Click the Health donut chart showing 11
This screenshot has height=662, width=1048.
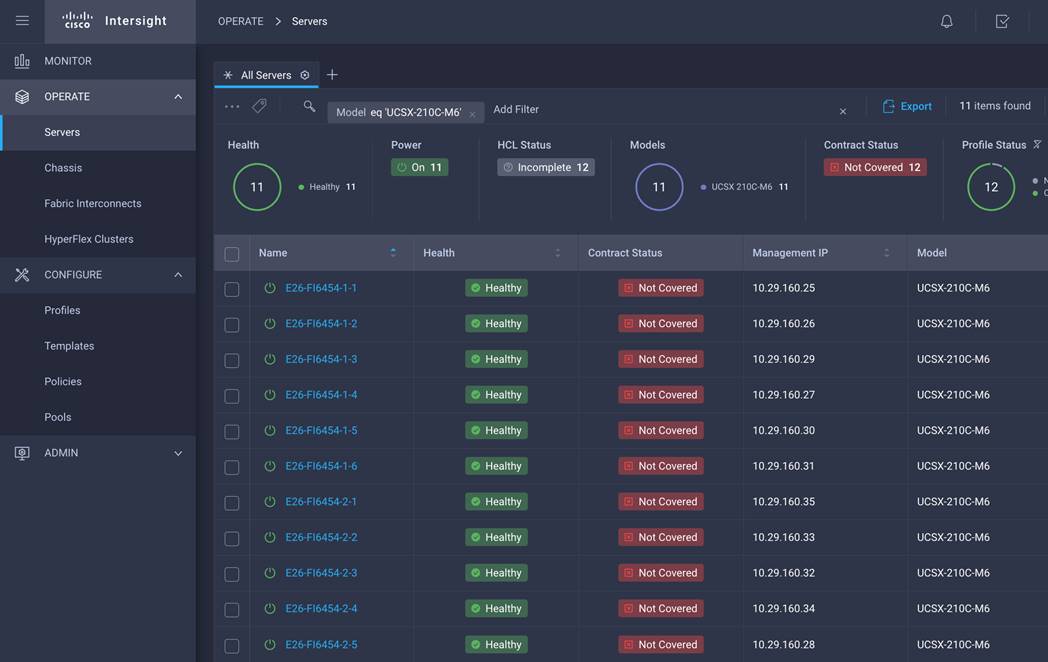click(257, 187)
